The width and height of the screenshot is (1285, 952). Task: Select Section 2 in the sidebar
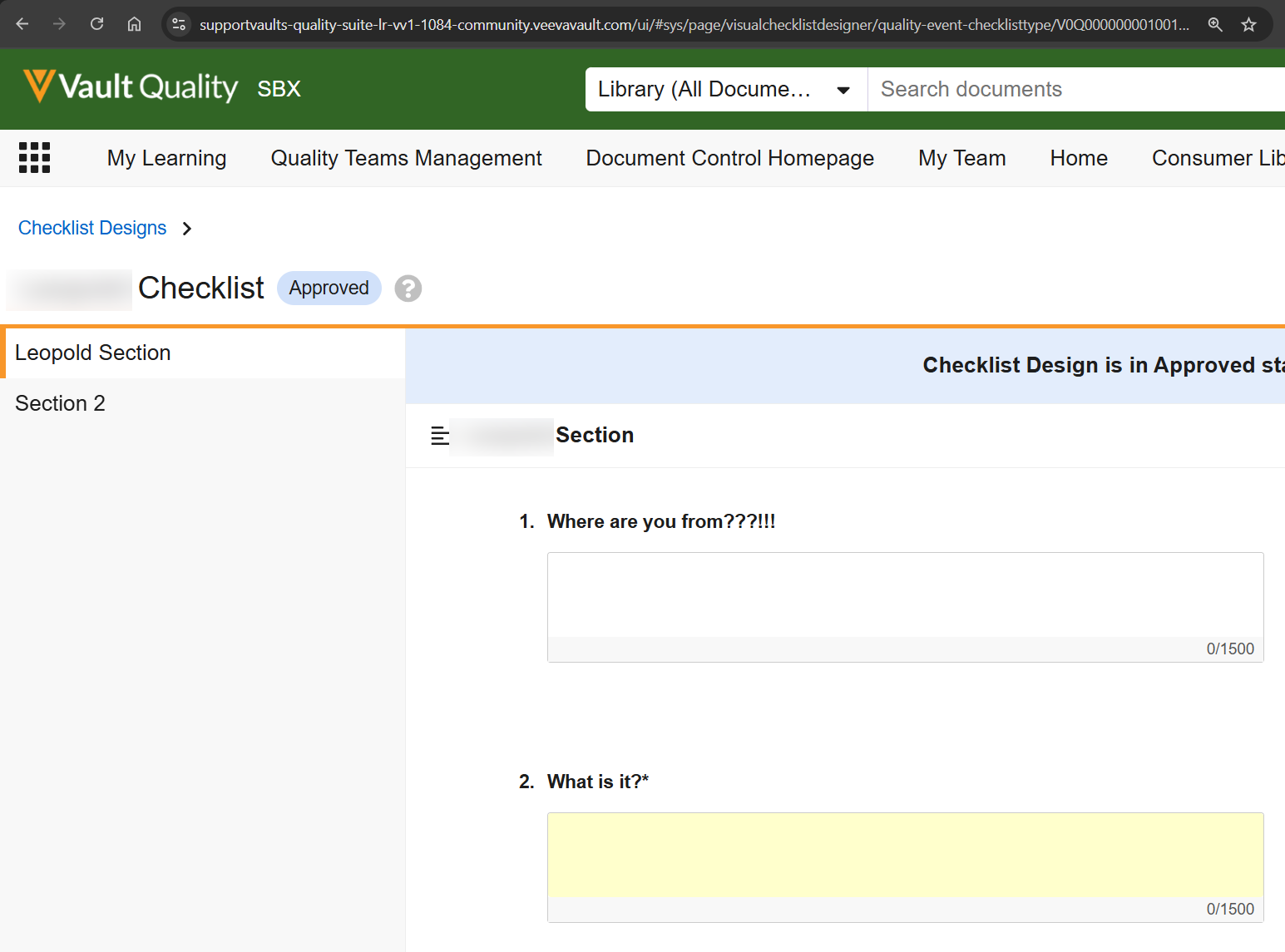click(x=60, y=403)
